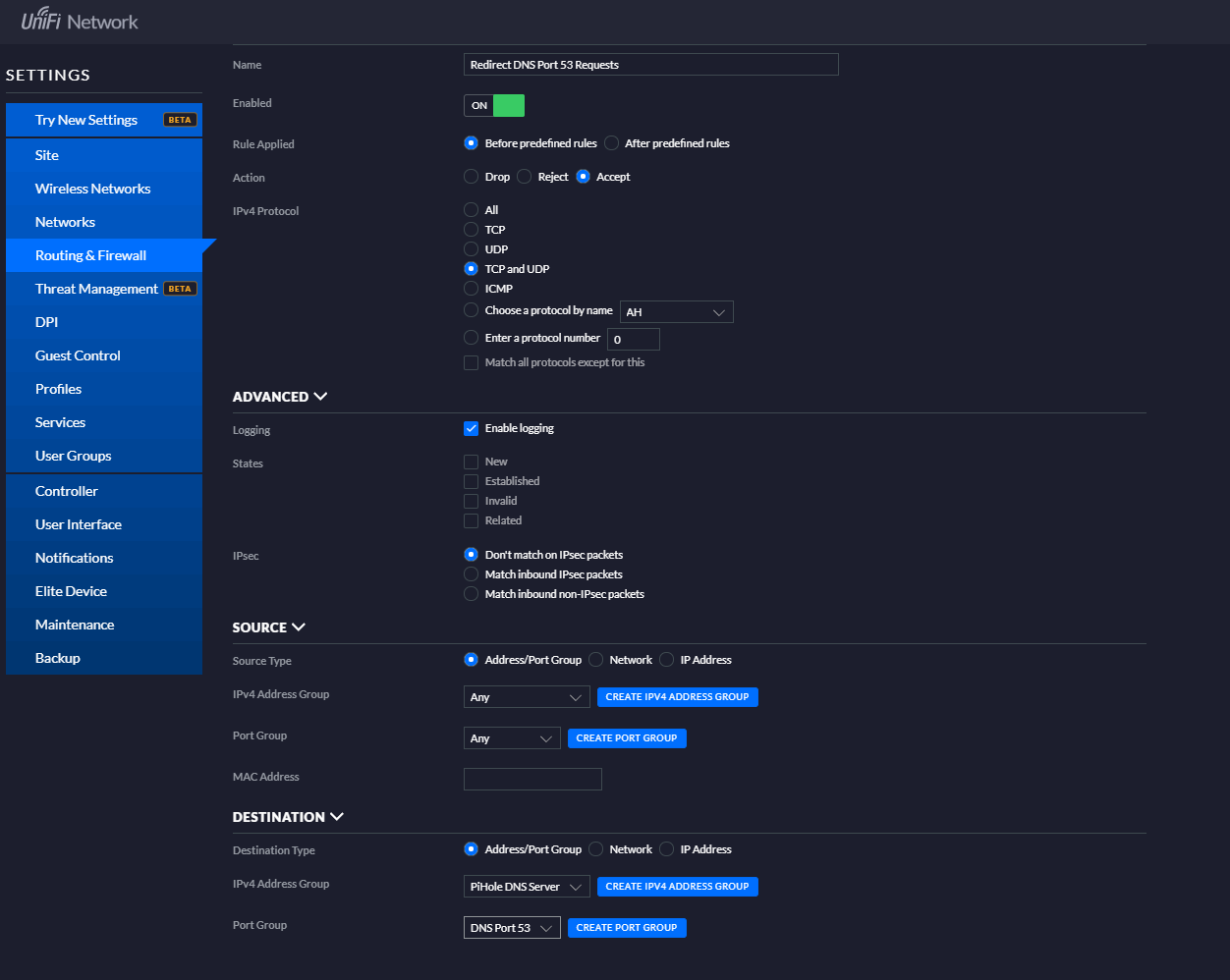Select the Drop action radio button
The width and height of the screenshot is (1230, 980).
pyautogui.click(x=472, y=177)
